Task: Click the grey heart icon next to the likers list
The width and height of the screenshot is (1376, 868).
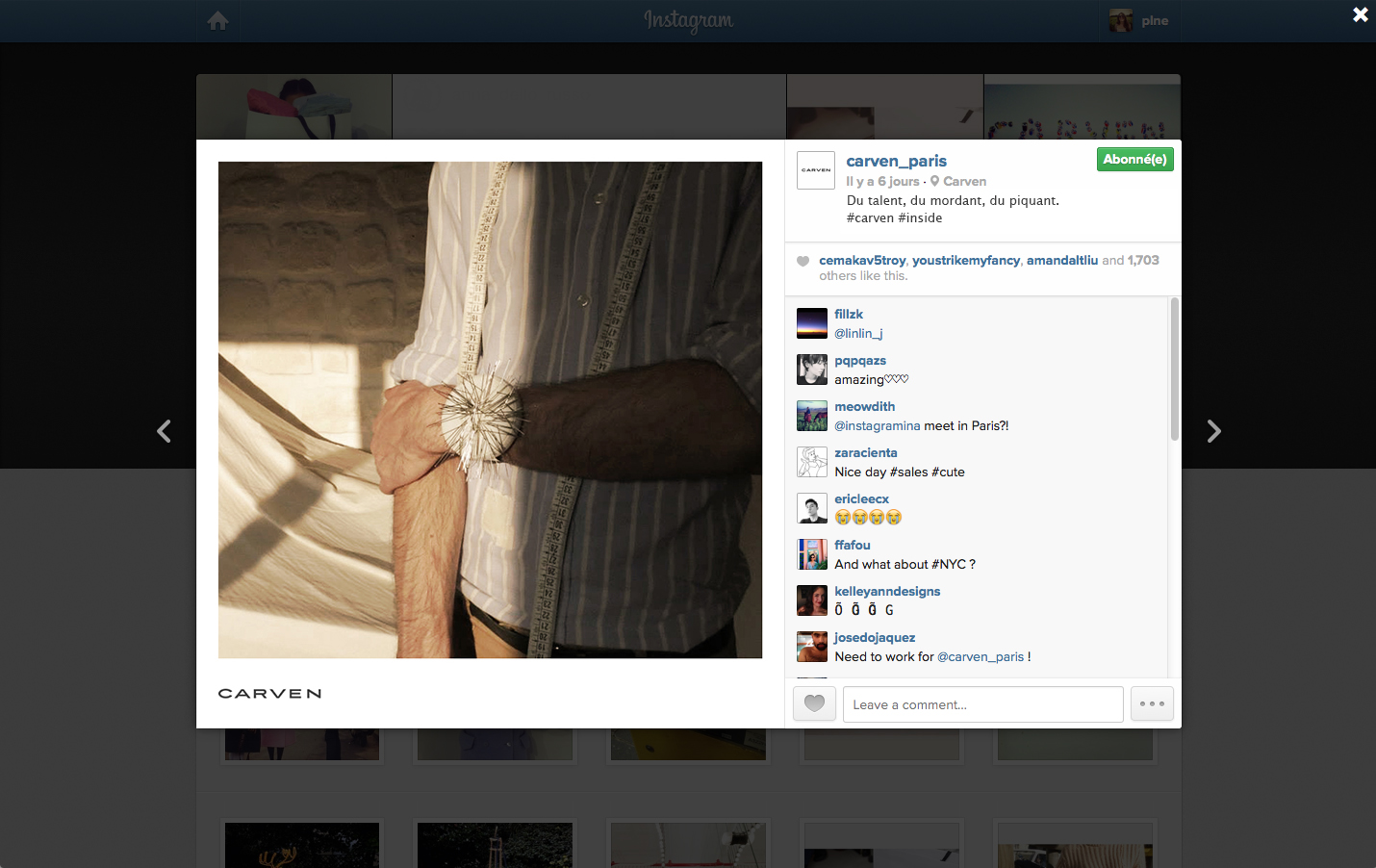Action: (x=803, y=261)
